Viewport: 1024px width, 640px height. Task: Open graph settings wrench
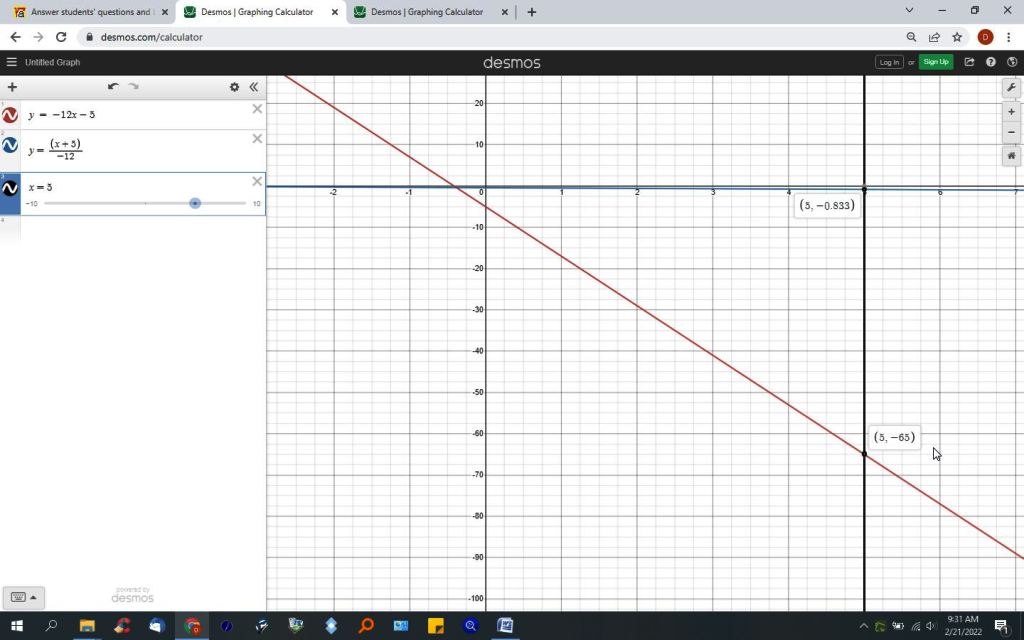tap(1011, 88)
